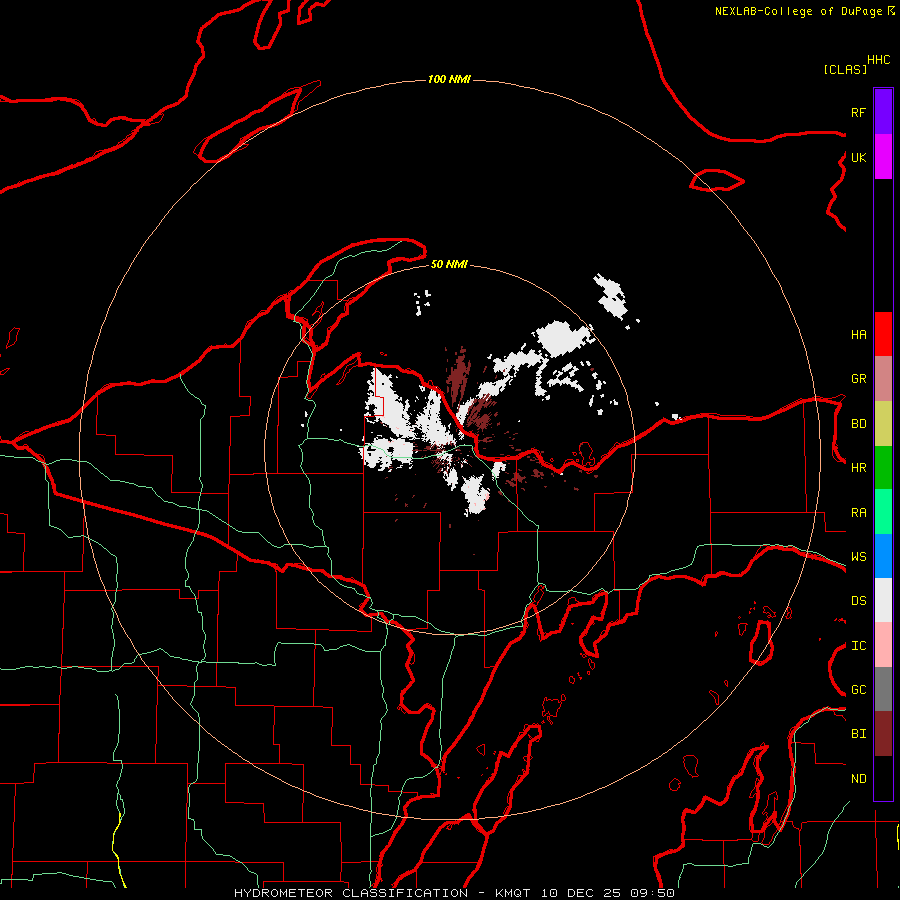Click the KMQT station identifier
Image resolution: width=900 pixels, height=900 pixels.
coord(513,893)
